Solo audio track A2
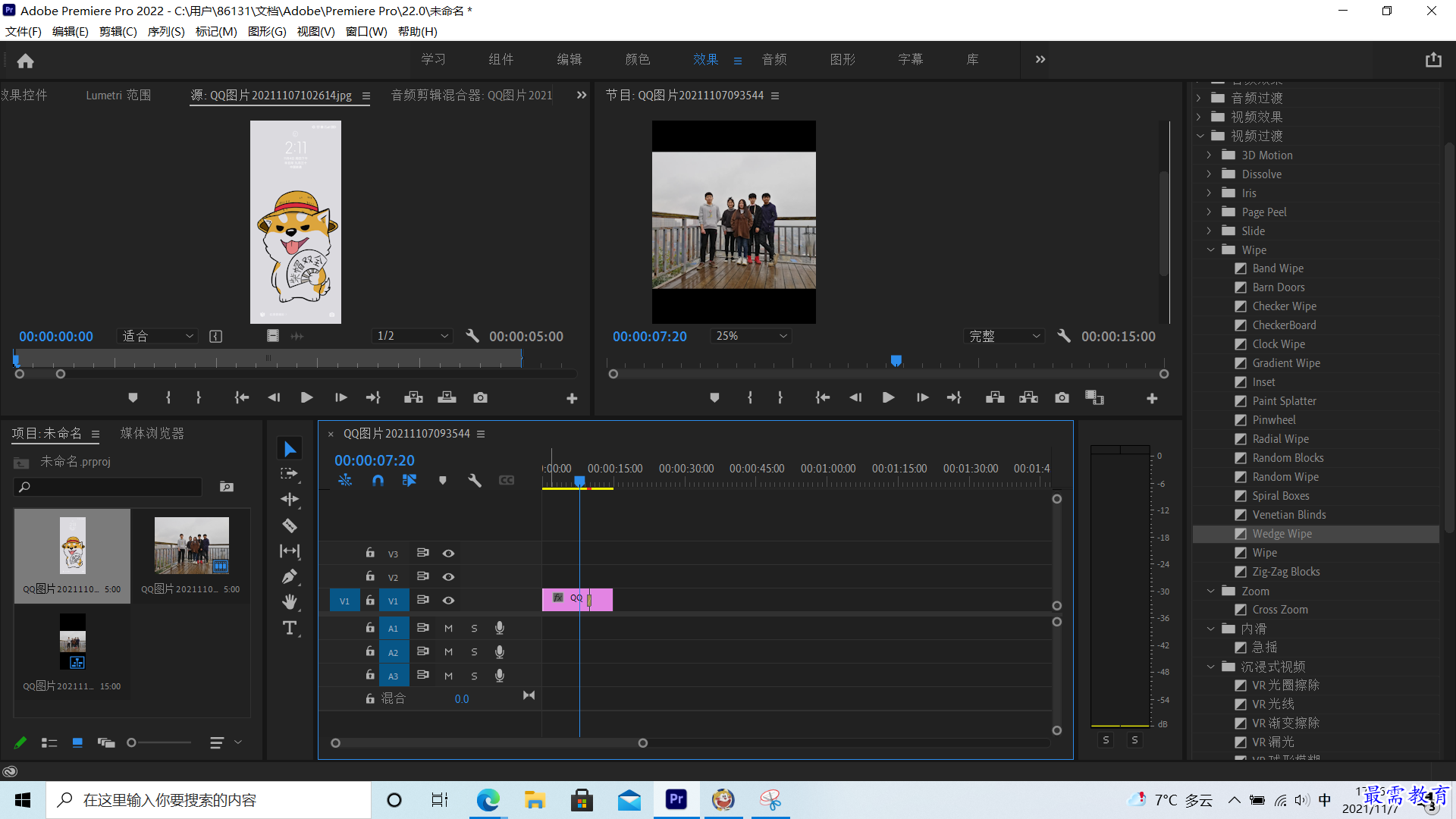The image size is (1456, 819). [x=474, y=652]
